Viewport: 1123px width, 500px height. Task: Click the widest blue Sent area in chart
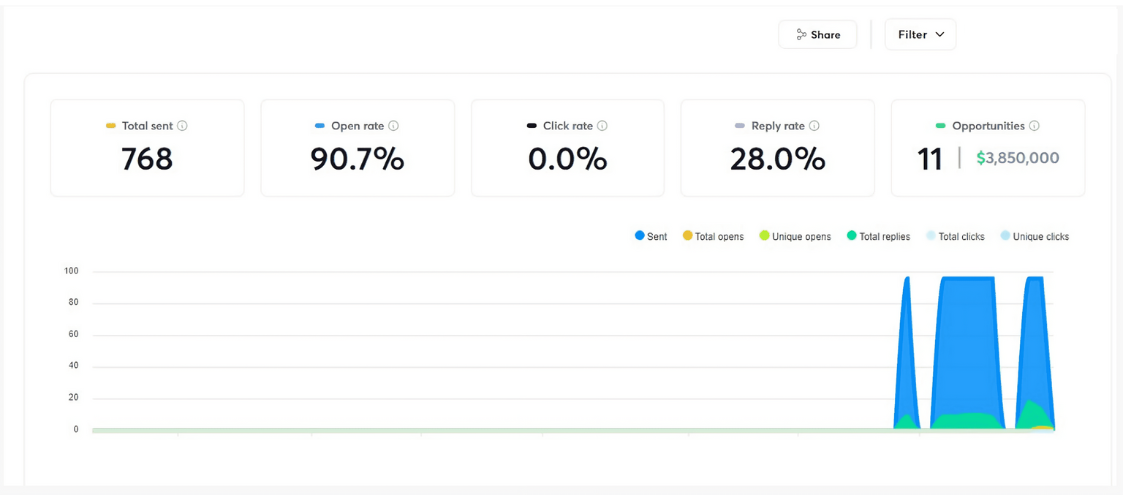click(967, 340)
